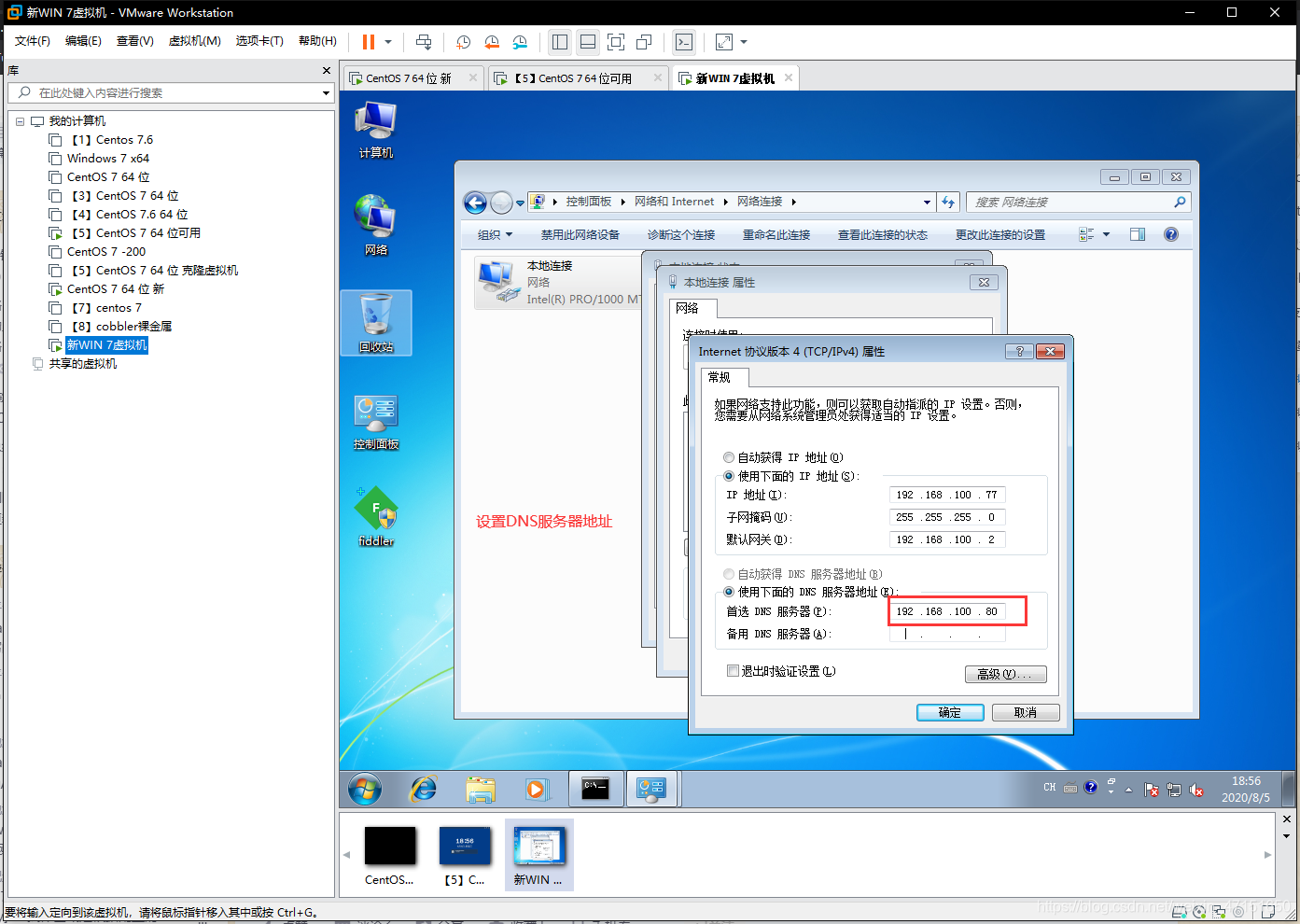Enter full screen mode icon
Viewport: 1300px width, 924px height.
click(x=616, y=42)
